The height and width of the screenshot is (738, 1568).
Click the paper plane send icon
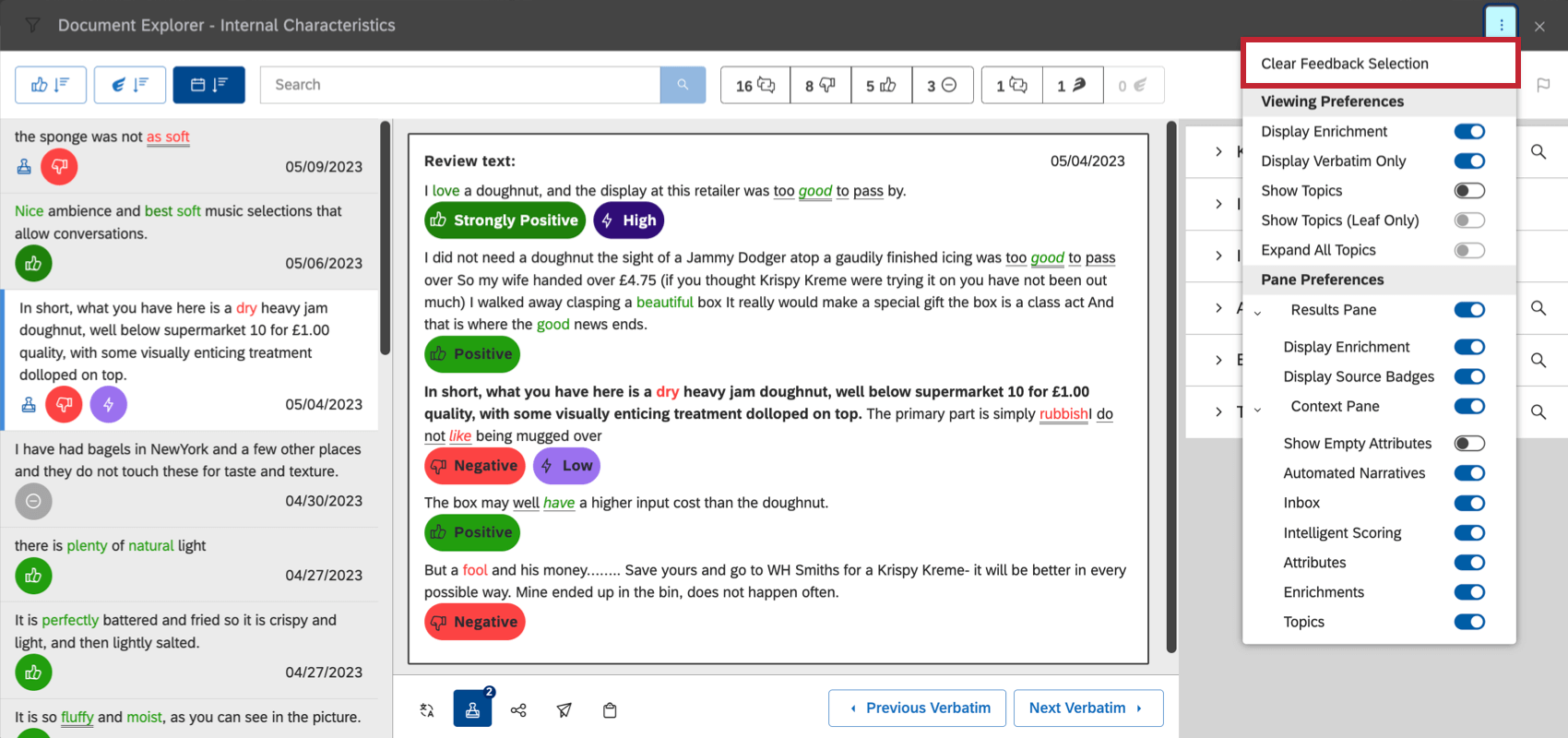tap(564, 709)
